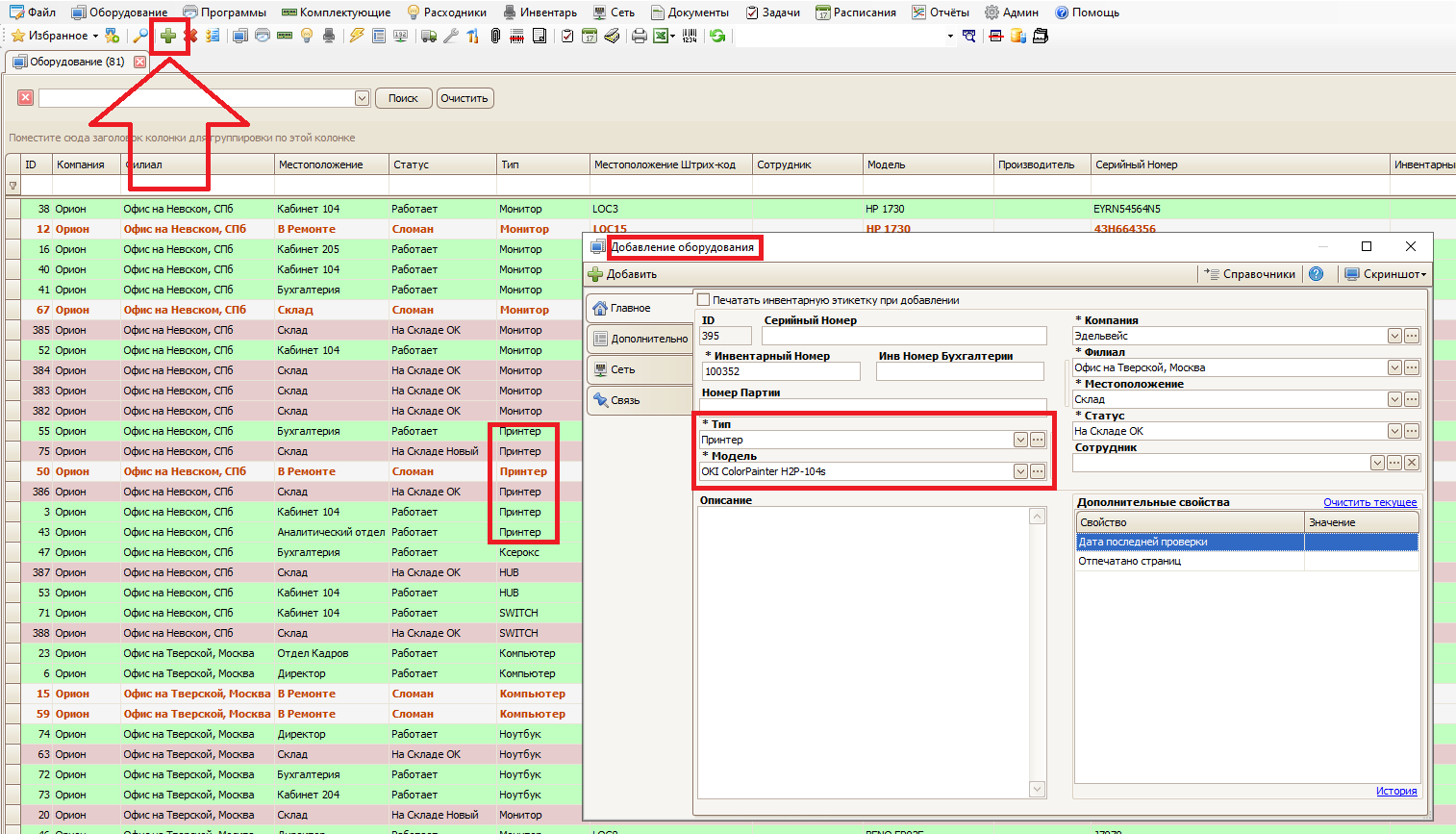1456x834 pixels.
Task: Click the Очистить текущее link
Action: [1369, 502]
